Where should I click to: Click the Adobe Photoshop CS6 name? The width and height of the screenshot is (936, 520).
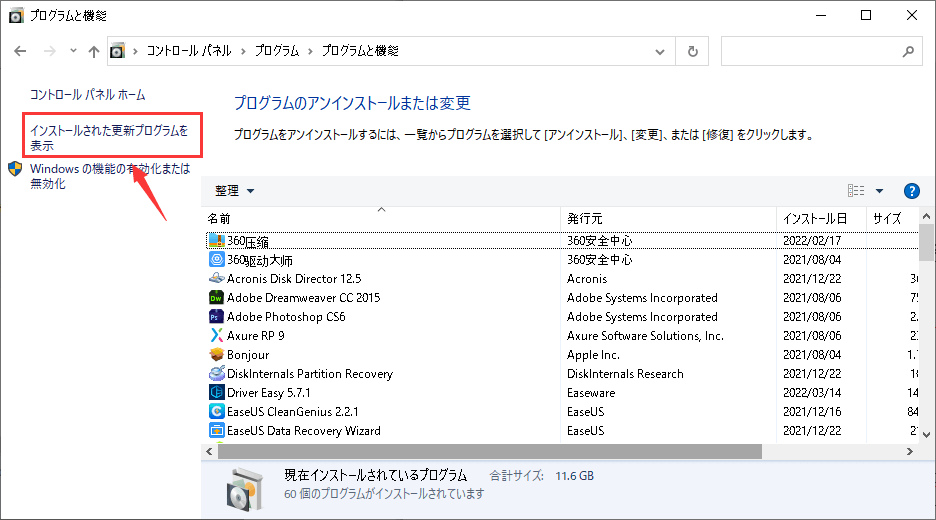286,317
